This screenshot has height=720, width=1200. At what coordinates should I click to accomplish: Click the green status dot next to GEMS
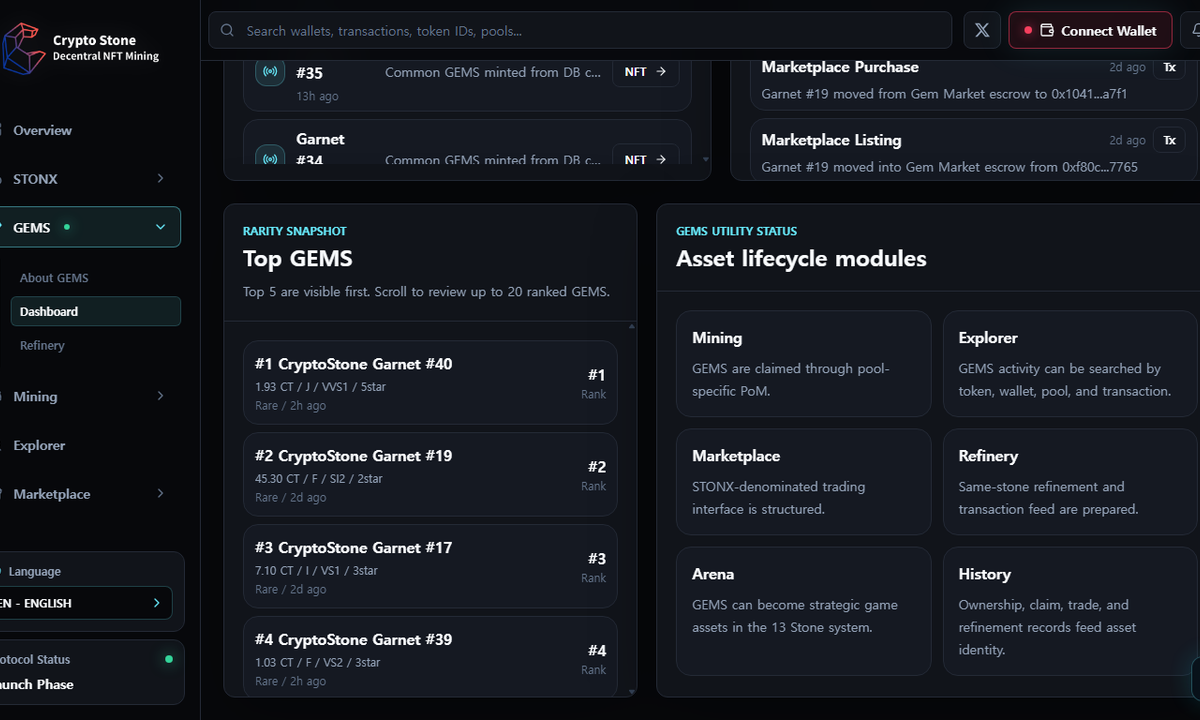click(x=67, y=227)
